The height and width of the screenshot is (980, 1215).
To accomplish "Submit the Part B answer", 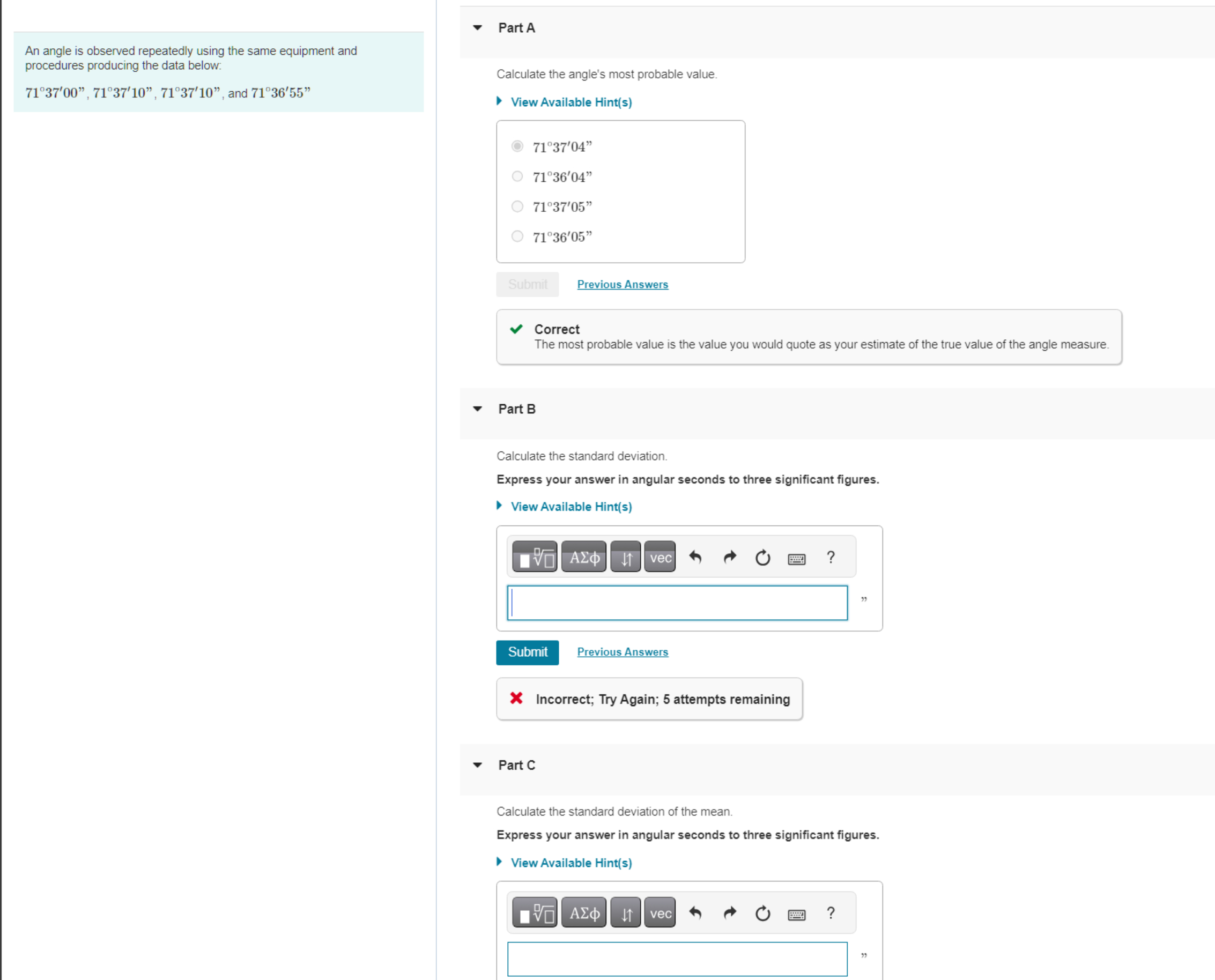I will (x=527, y=652).
